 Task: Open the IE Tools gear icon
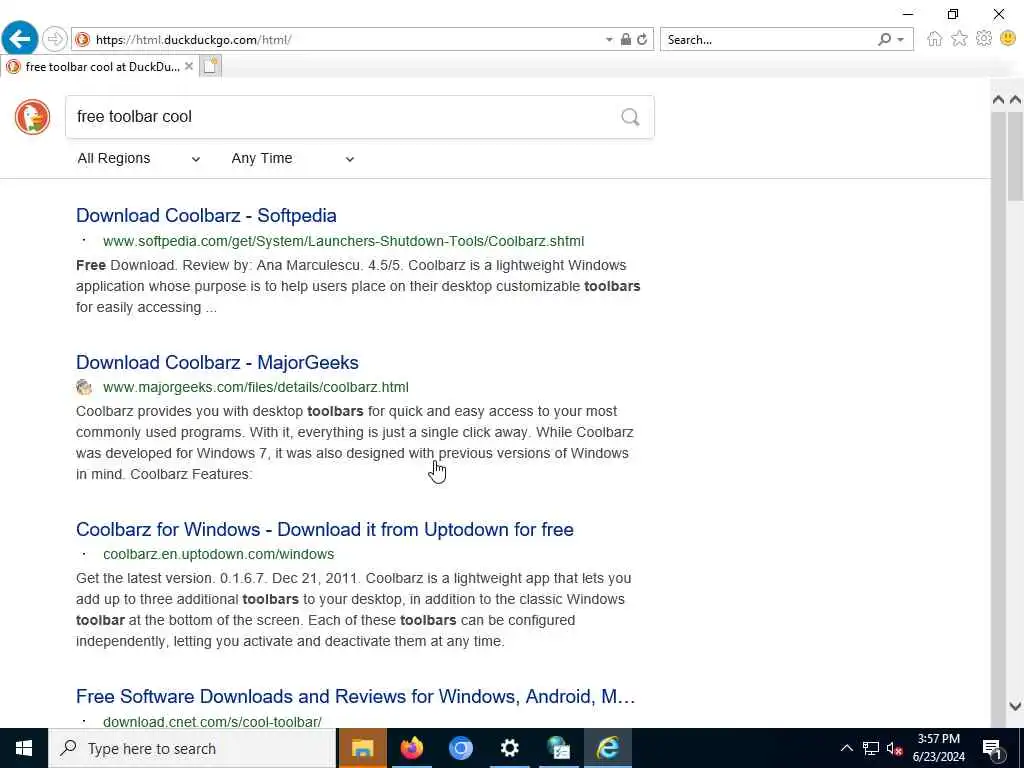click(x=984, y=39)
